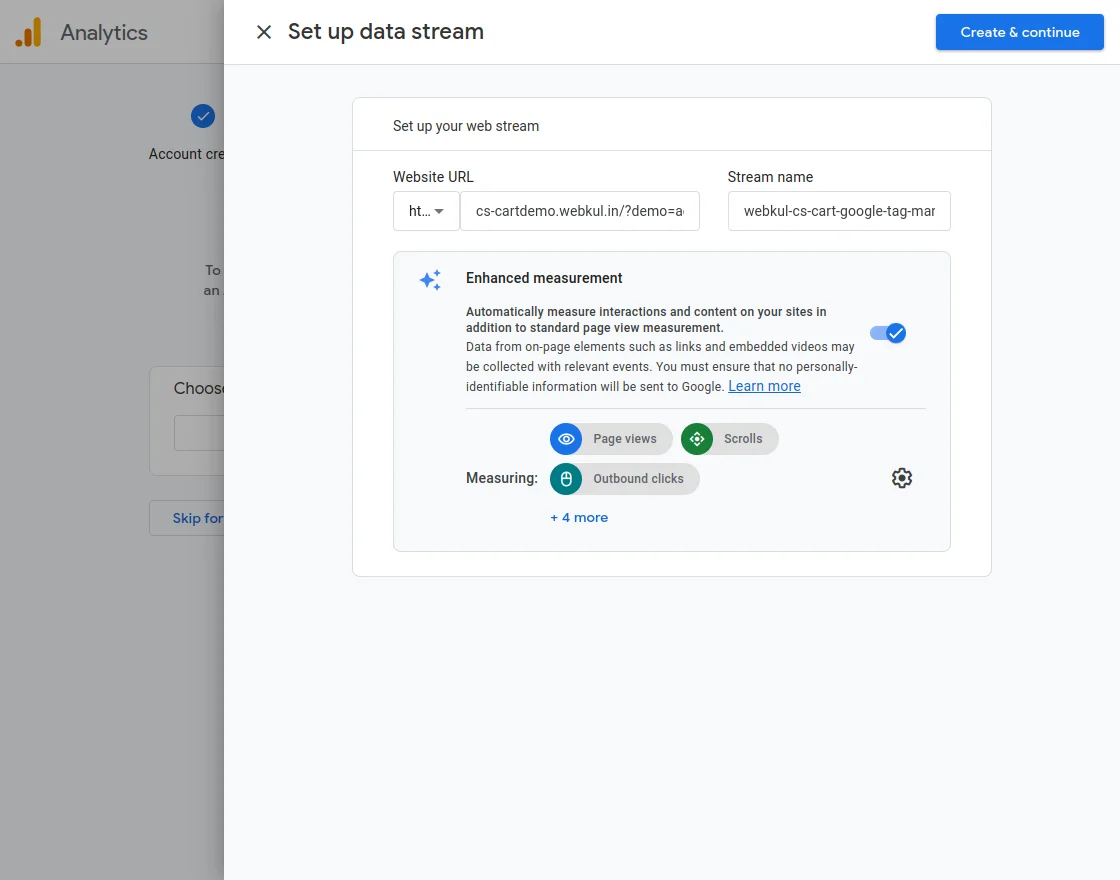Open the website URL protocol dropdown
The image size is (1120, 880).
point(426,211)
